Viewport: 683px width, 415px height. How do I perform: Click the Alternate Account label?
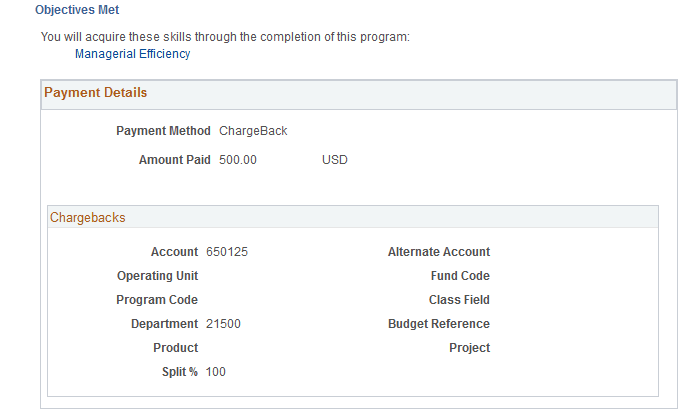click(439, 252)
